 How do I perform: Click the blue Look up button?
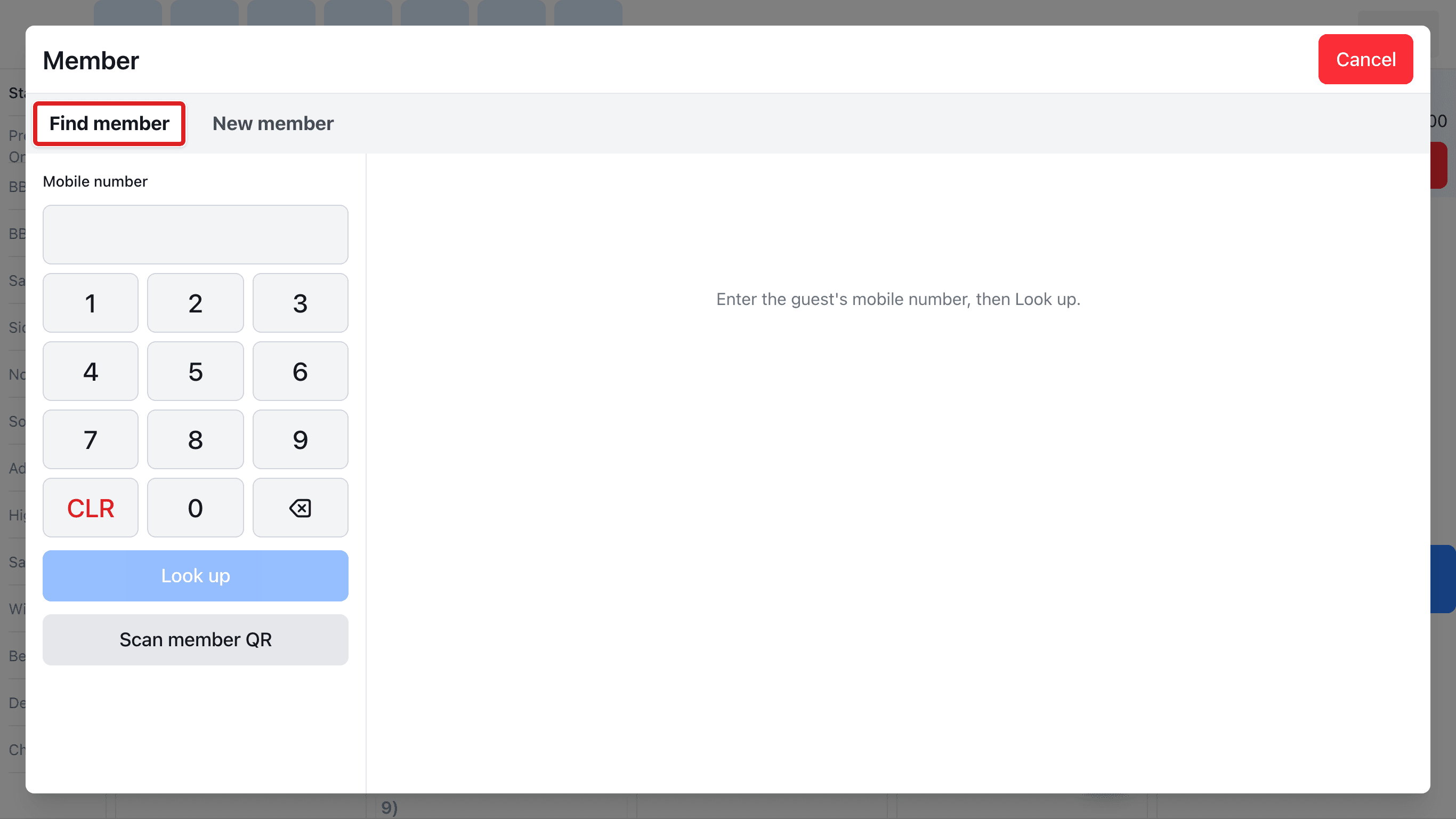(x=196, y=575)
